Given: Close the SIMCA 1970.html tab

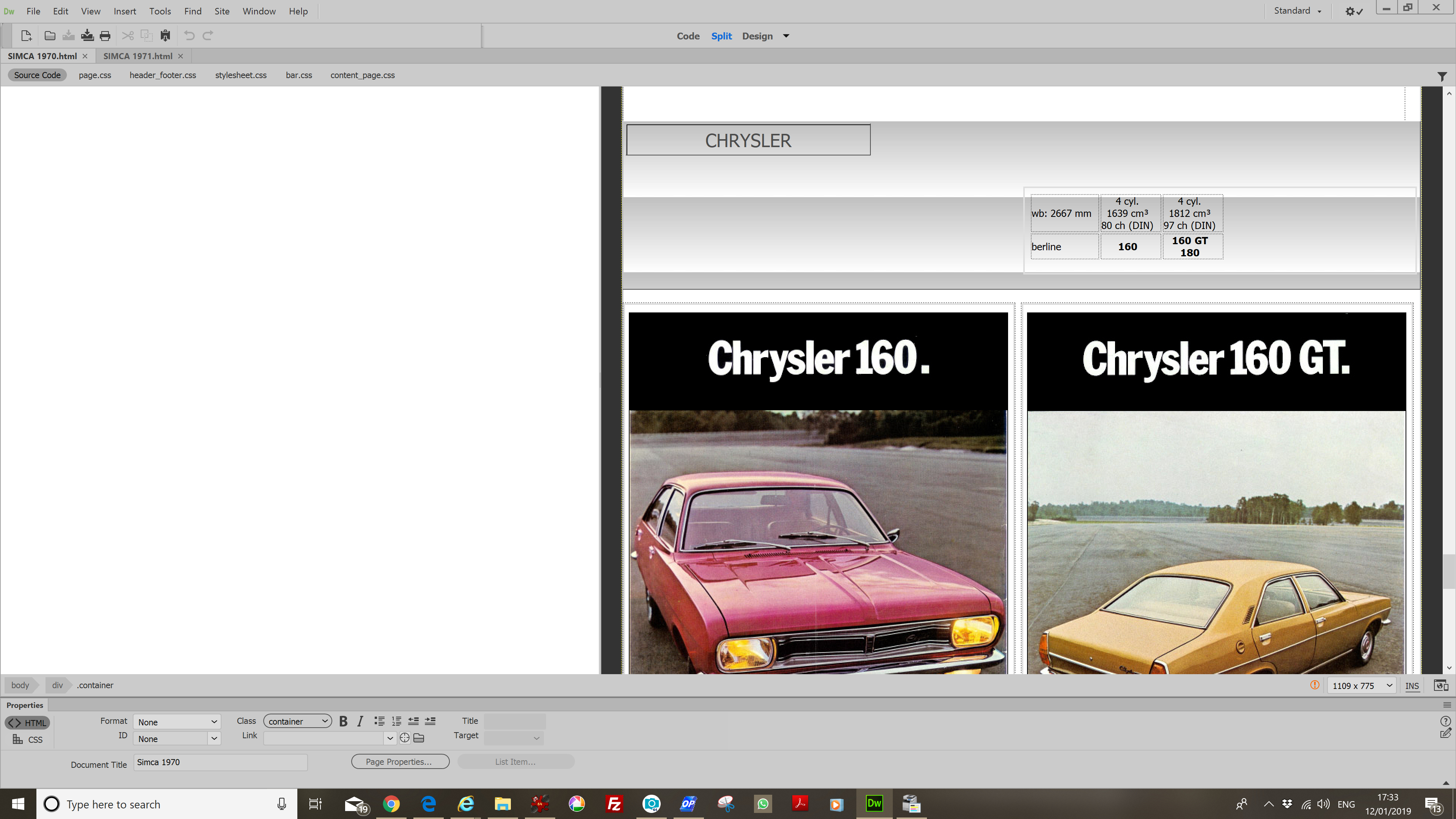Looking at the screenshot, I should [x=85, y=56].
